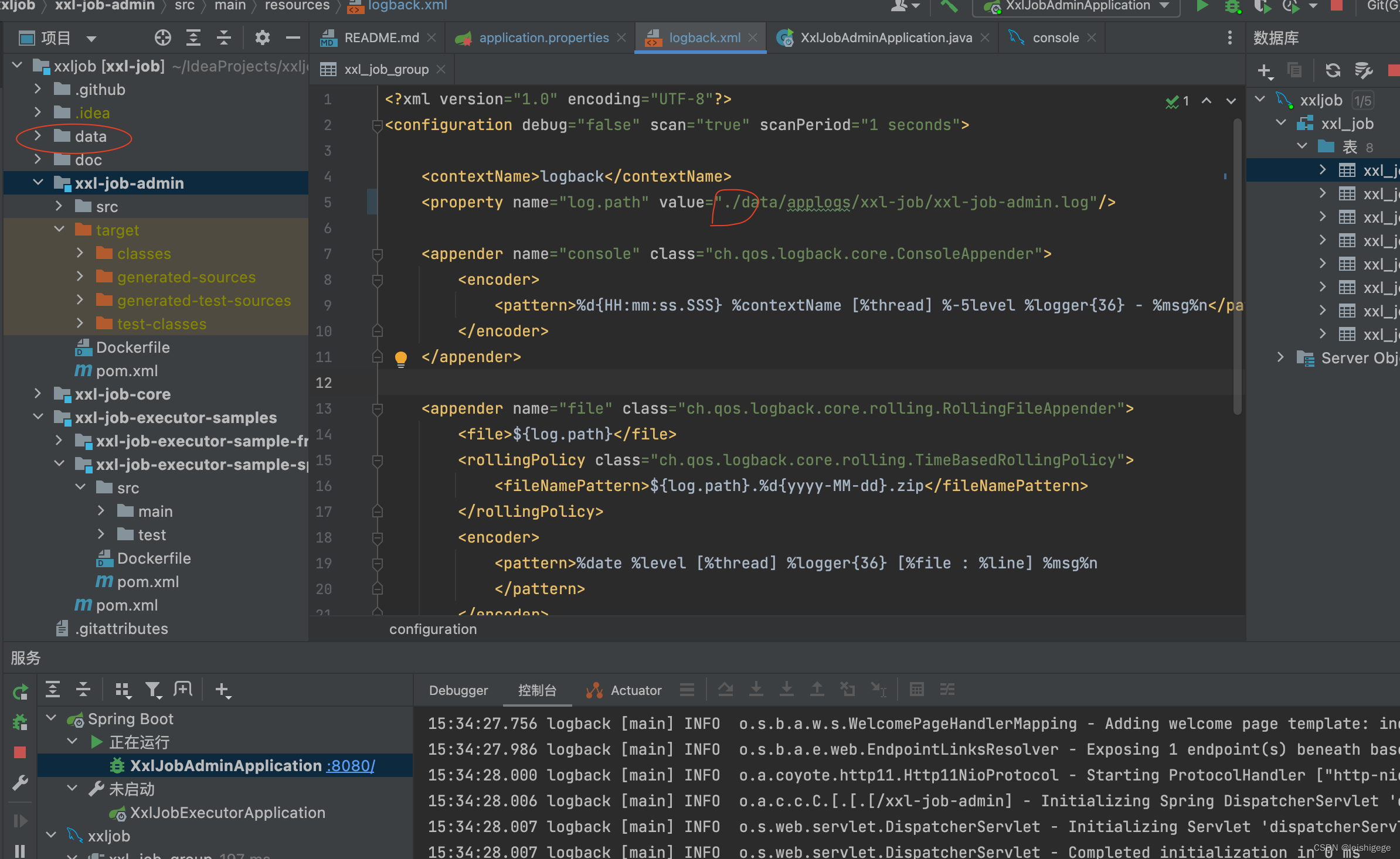
Task: Click the filter icon in services toolbar
Action: [x=153, y=690]
